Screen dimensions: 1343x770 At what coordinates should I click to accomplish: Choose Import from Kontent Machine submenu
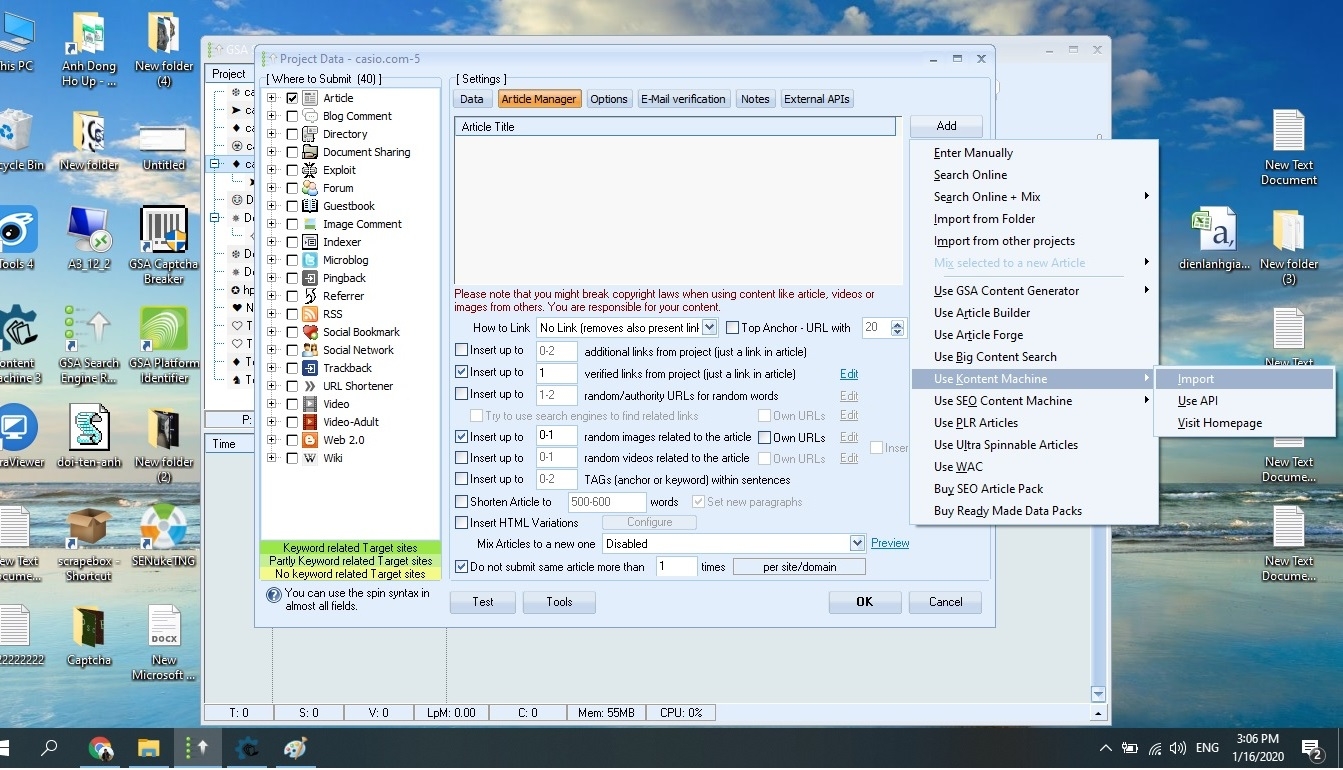click(1244, 379)
